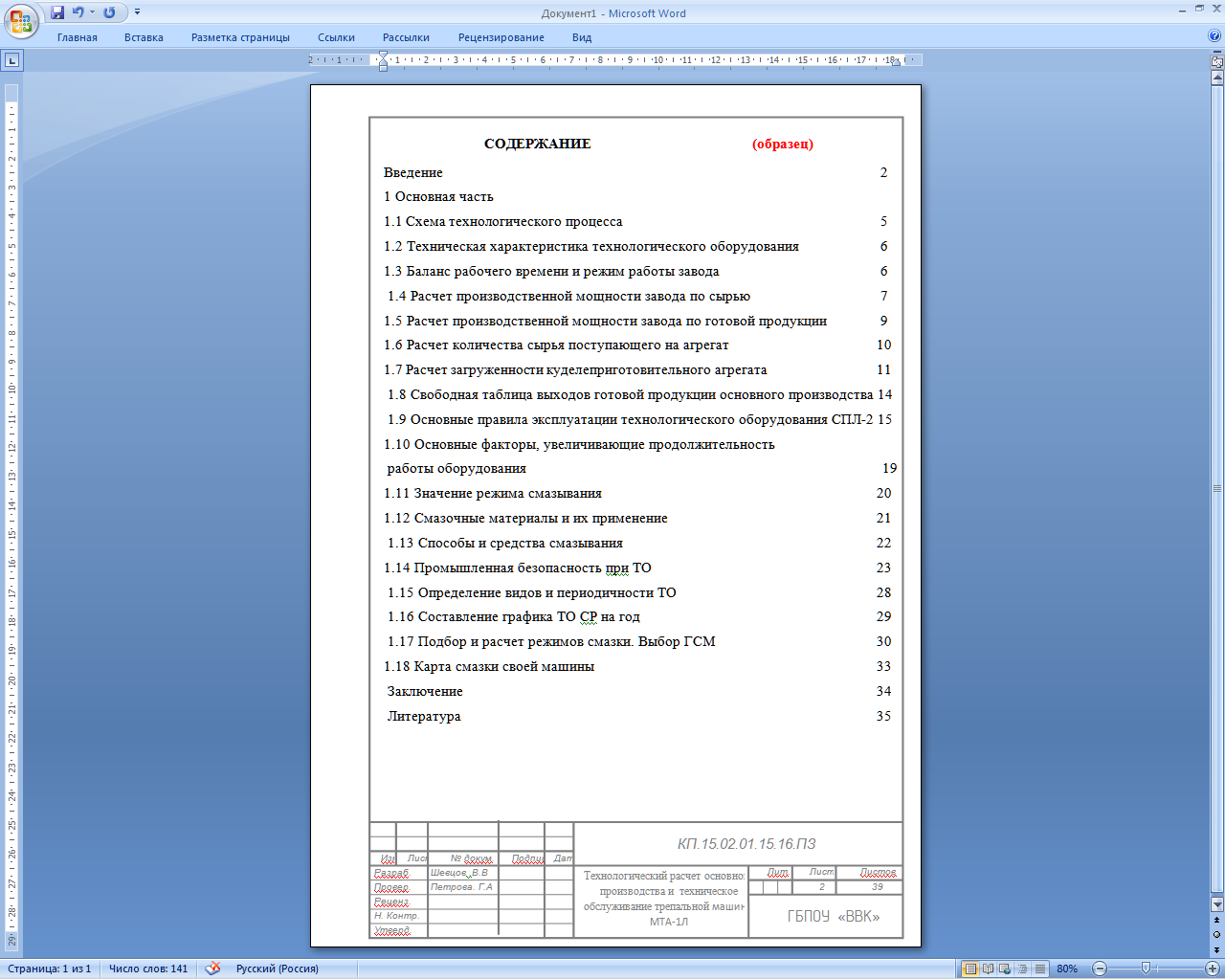
Task: Click the proofing errors spell-check icon
Action: 212,969
